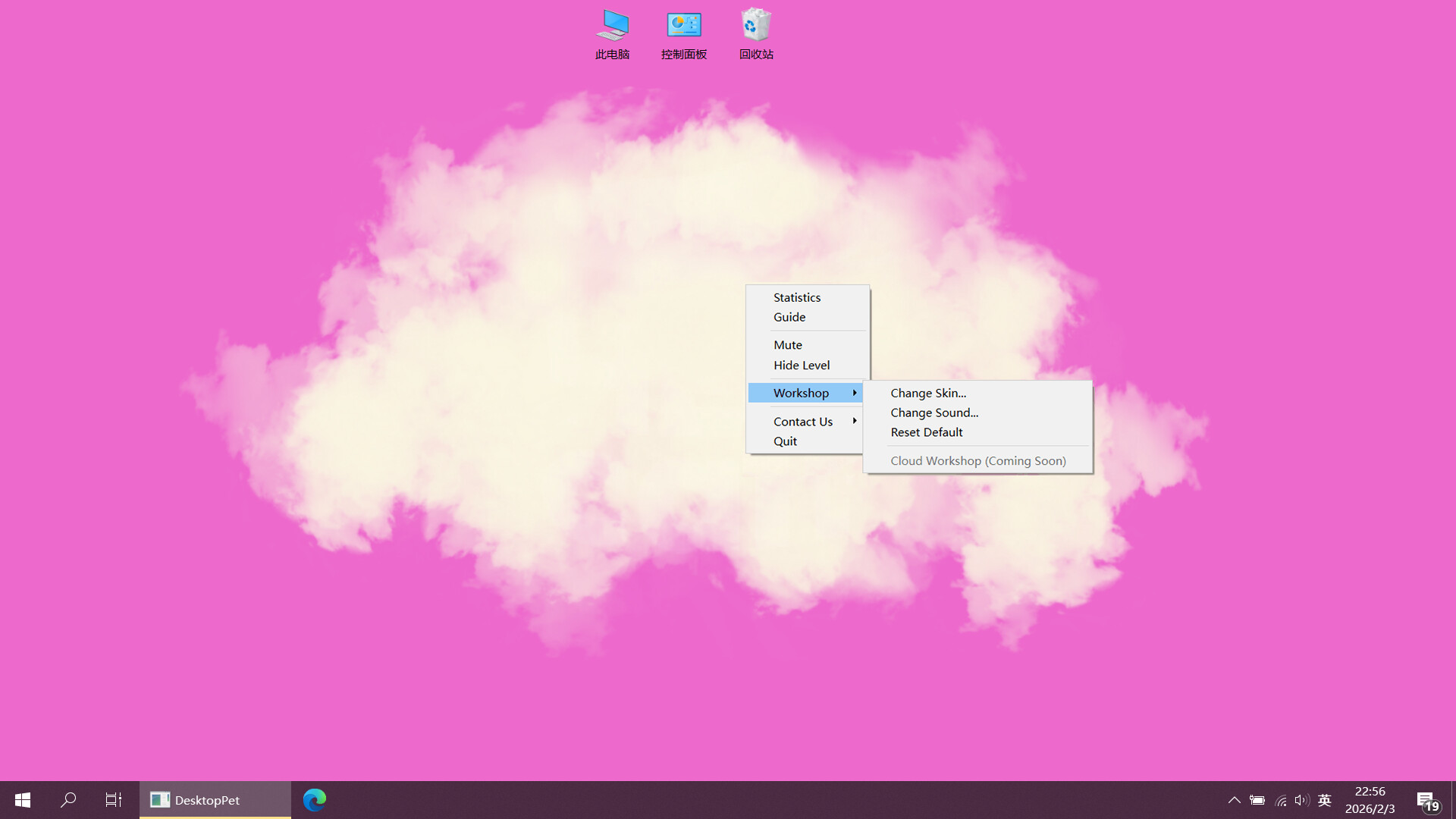
Task: Expand the Workshop submenu
Action: coord(800,392)
